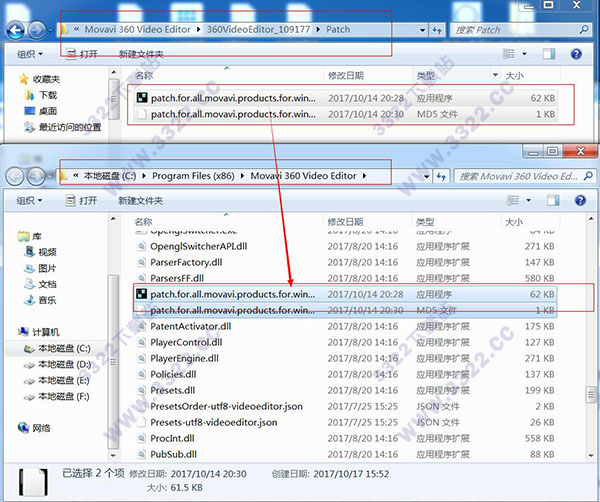Viewport: 600px width, 502px height.
Task: Open the address bar history dropdown in the Patch window
Action: coord(422,30)
